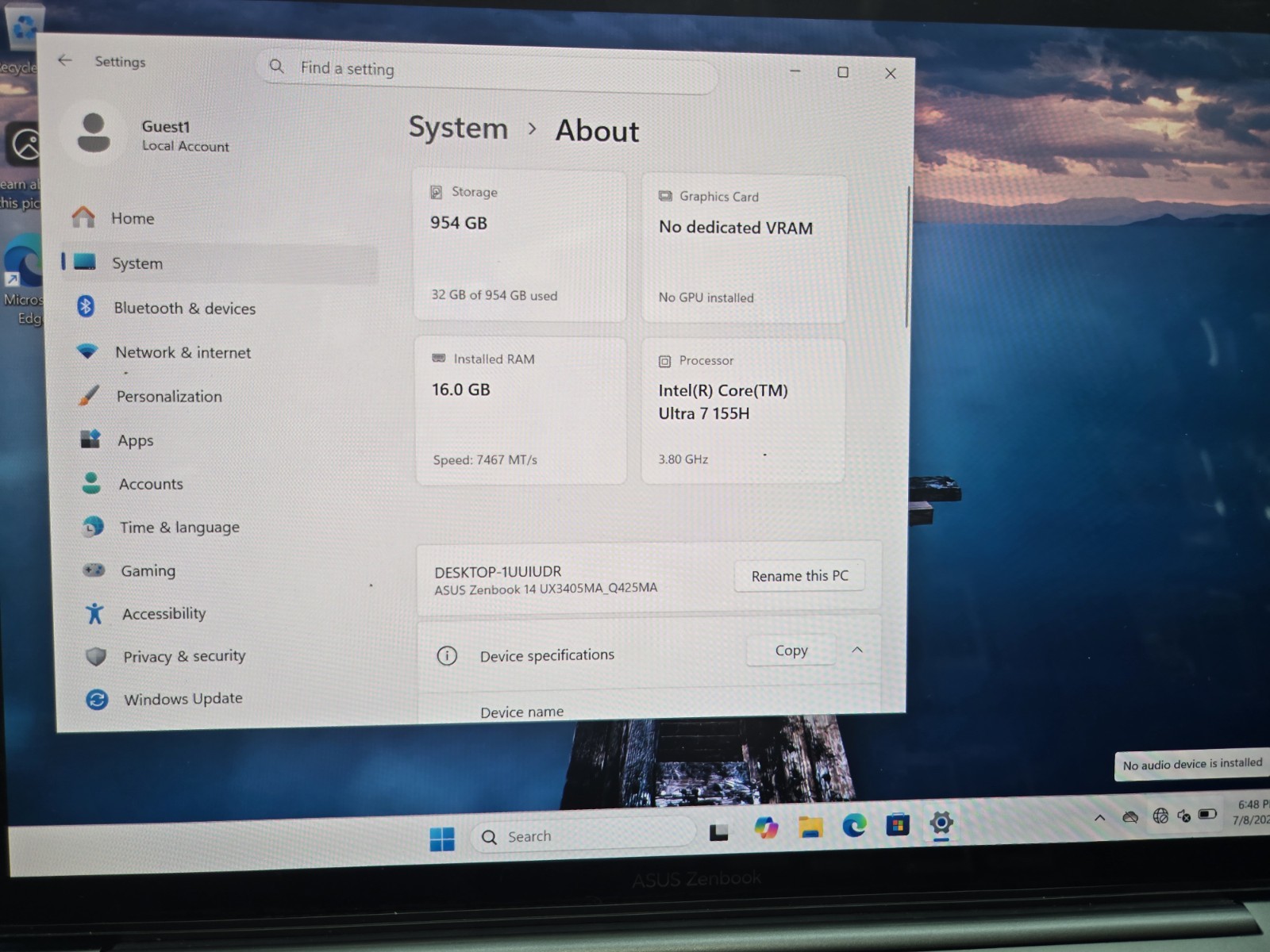Click the Rename this PC button
Screen dimensions: 1270x952
pyautogui.click(x=799, y=575)
